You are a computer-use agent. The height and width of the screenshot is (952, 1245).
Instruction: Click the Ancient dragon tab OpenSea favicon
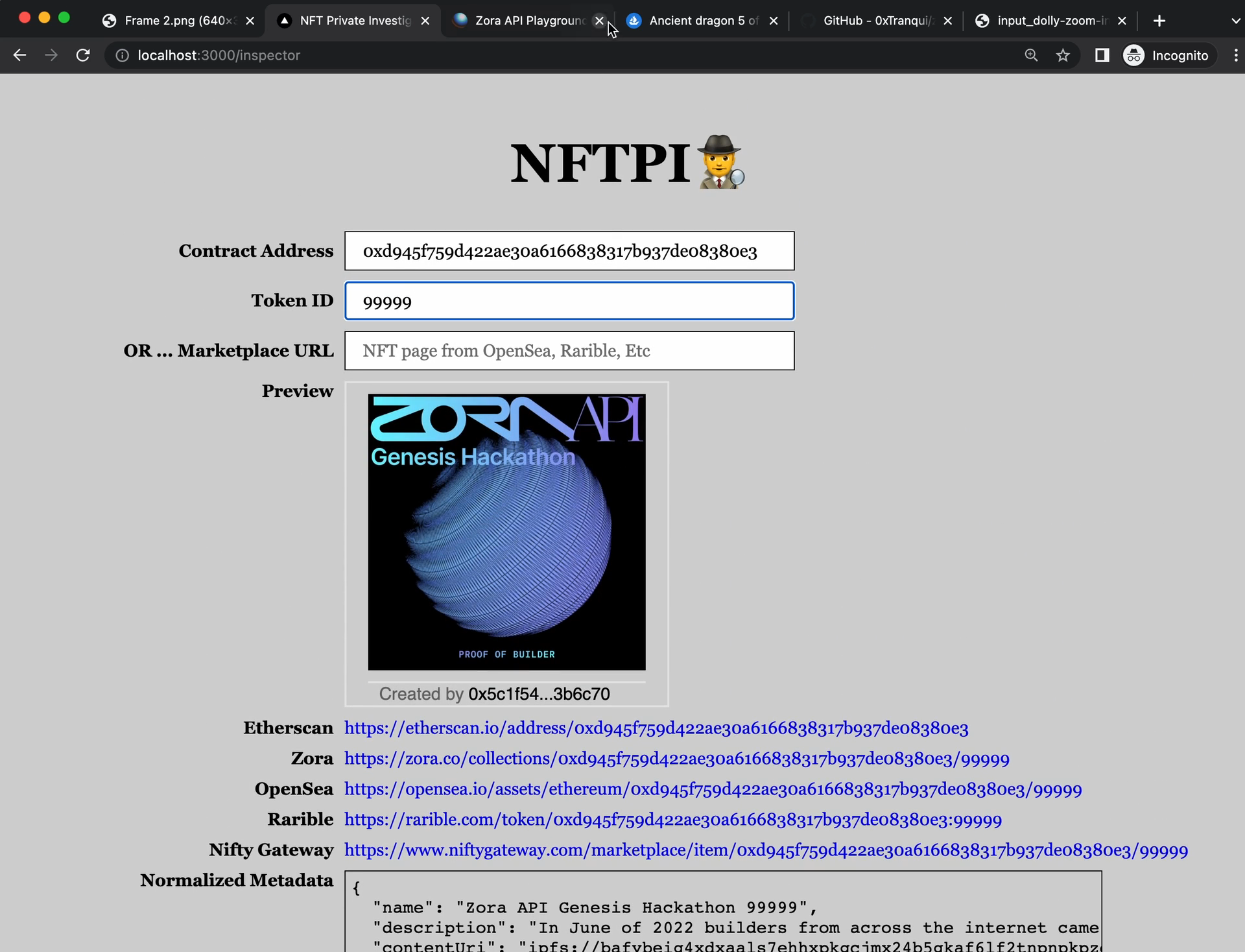(634, 21)
